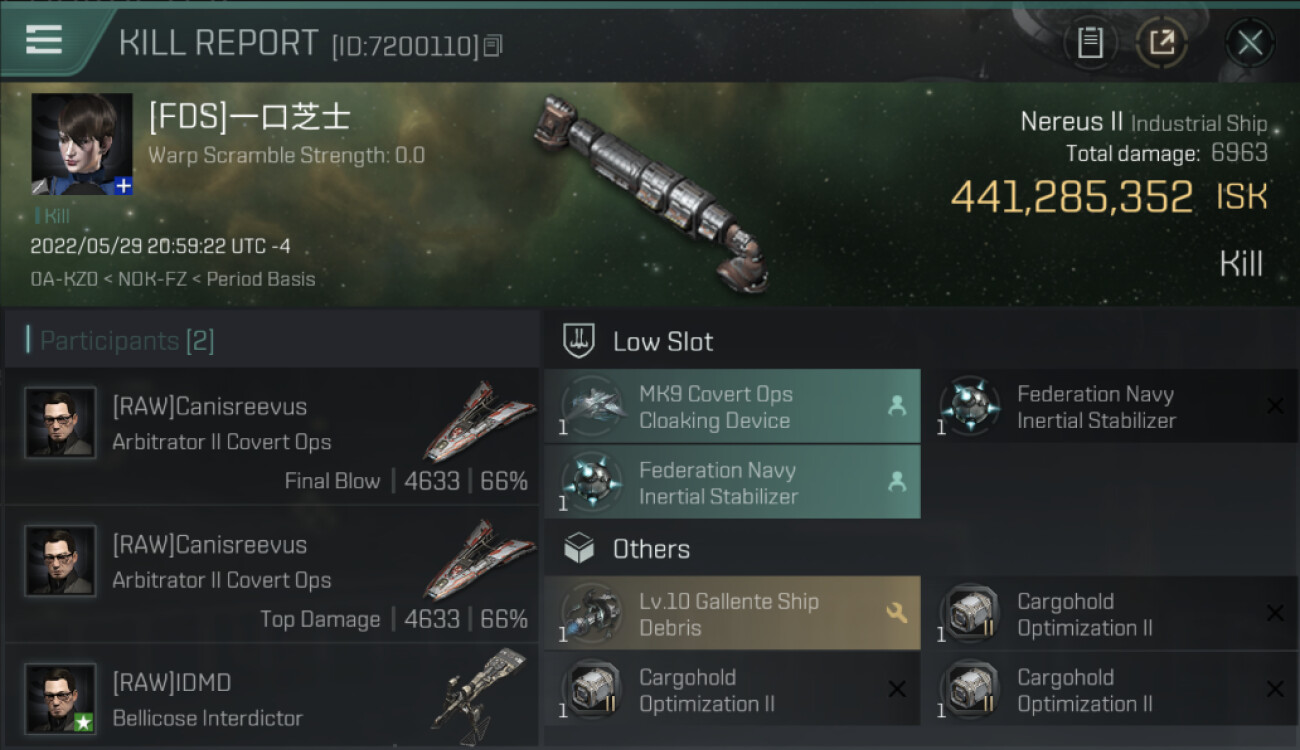
Task: Open the hamburger menu icon
Action: [44, 40]
